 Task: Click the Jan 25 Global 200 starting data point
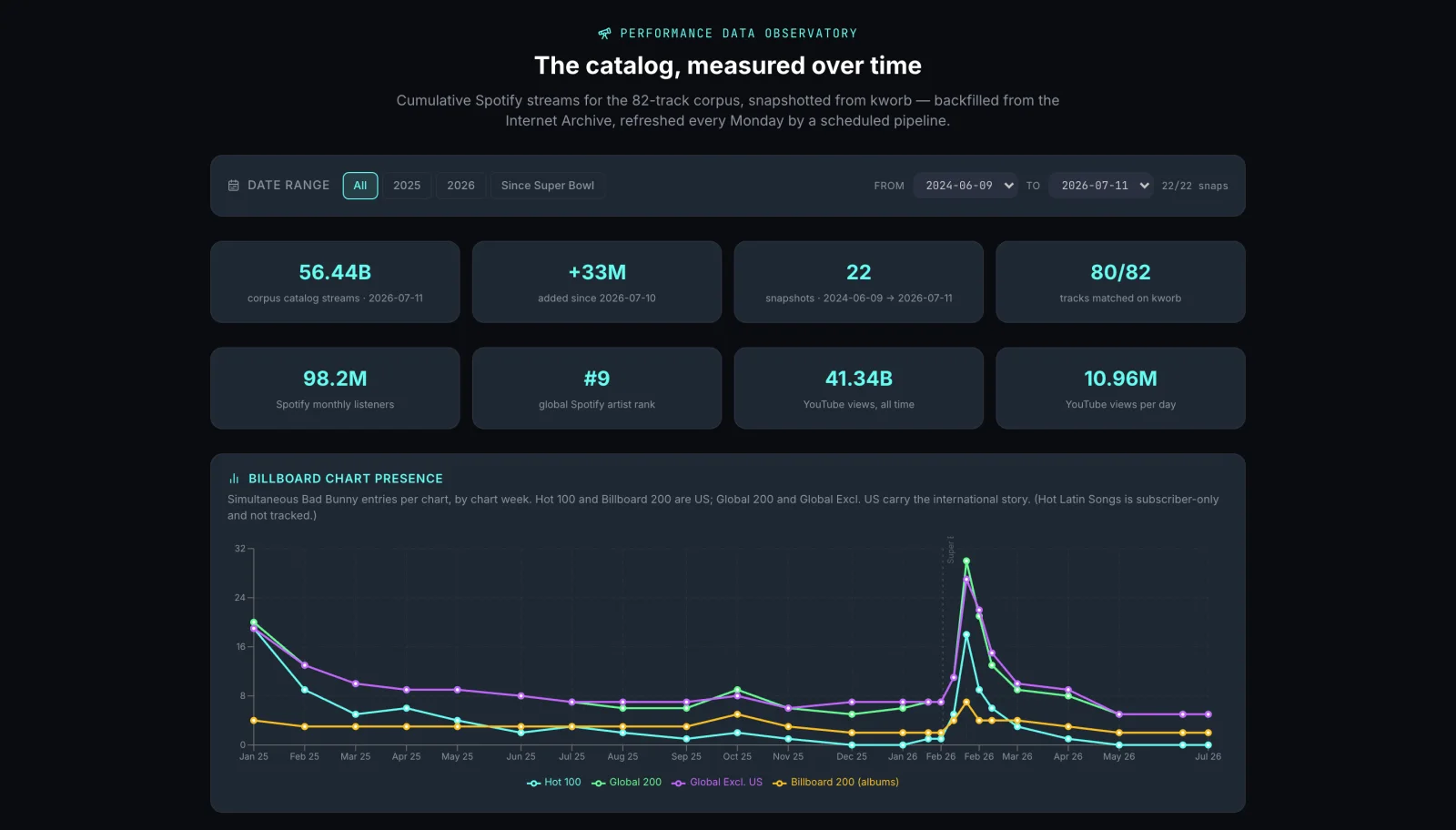click(x=254, y=622)
